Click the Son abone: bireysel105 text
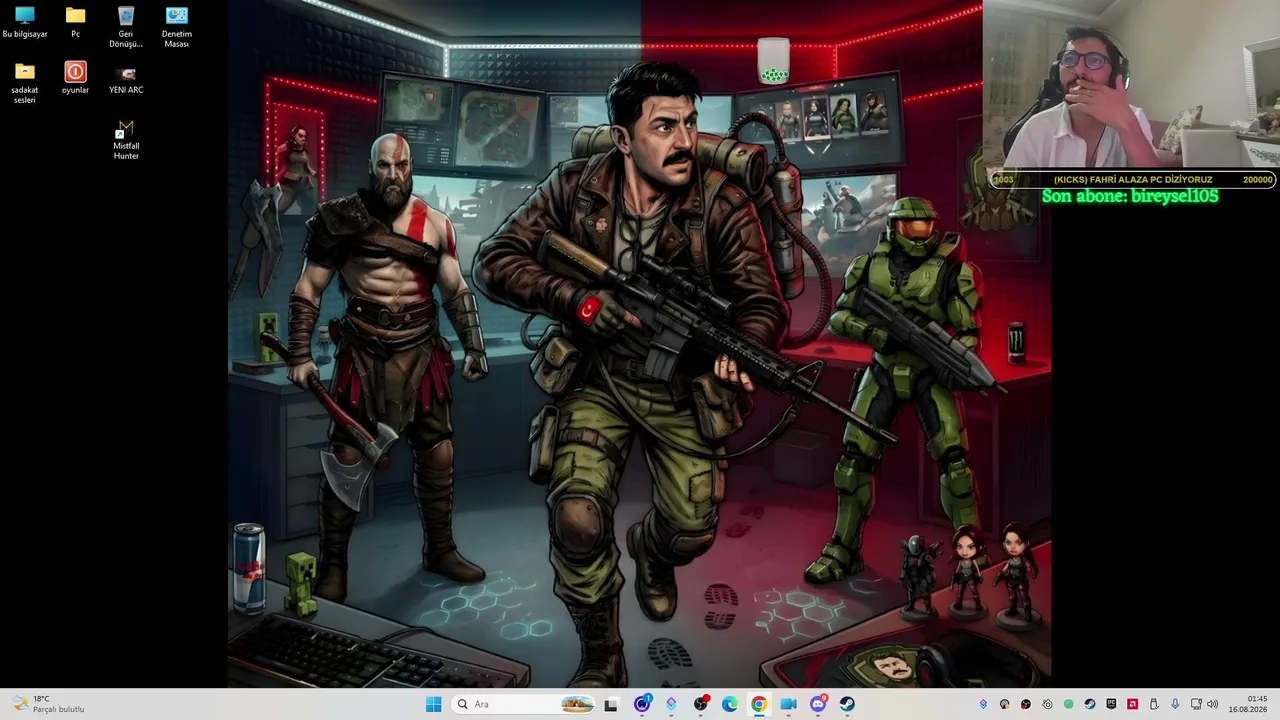The image size is (1280, 720). pos(1130,196)
